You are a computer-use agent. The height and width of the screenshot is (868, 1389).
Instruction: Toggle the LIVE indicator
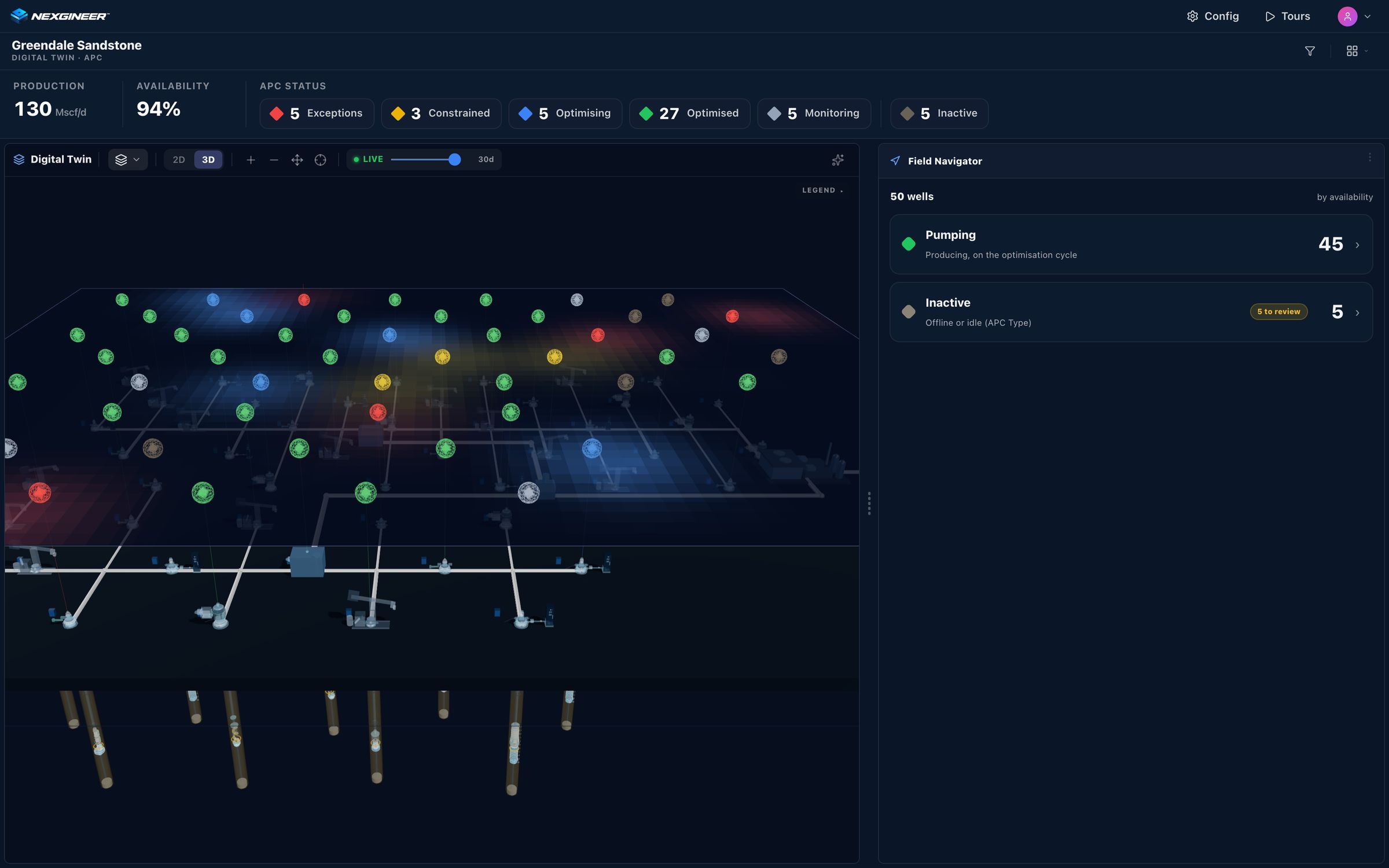tap(368, 159)
